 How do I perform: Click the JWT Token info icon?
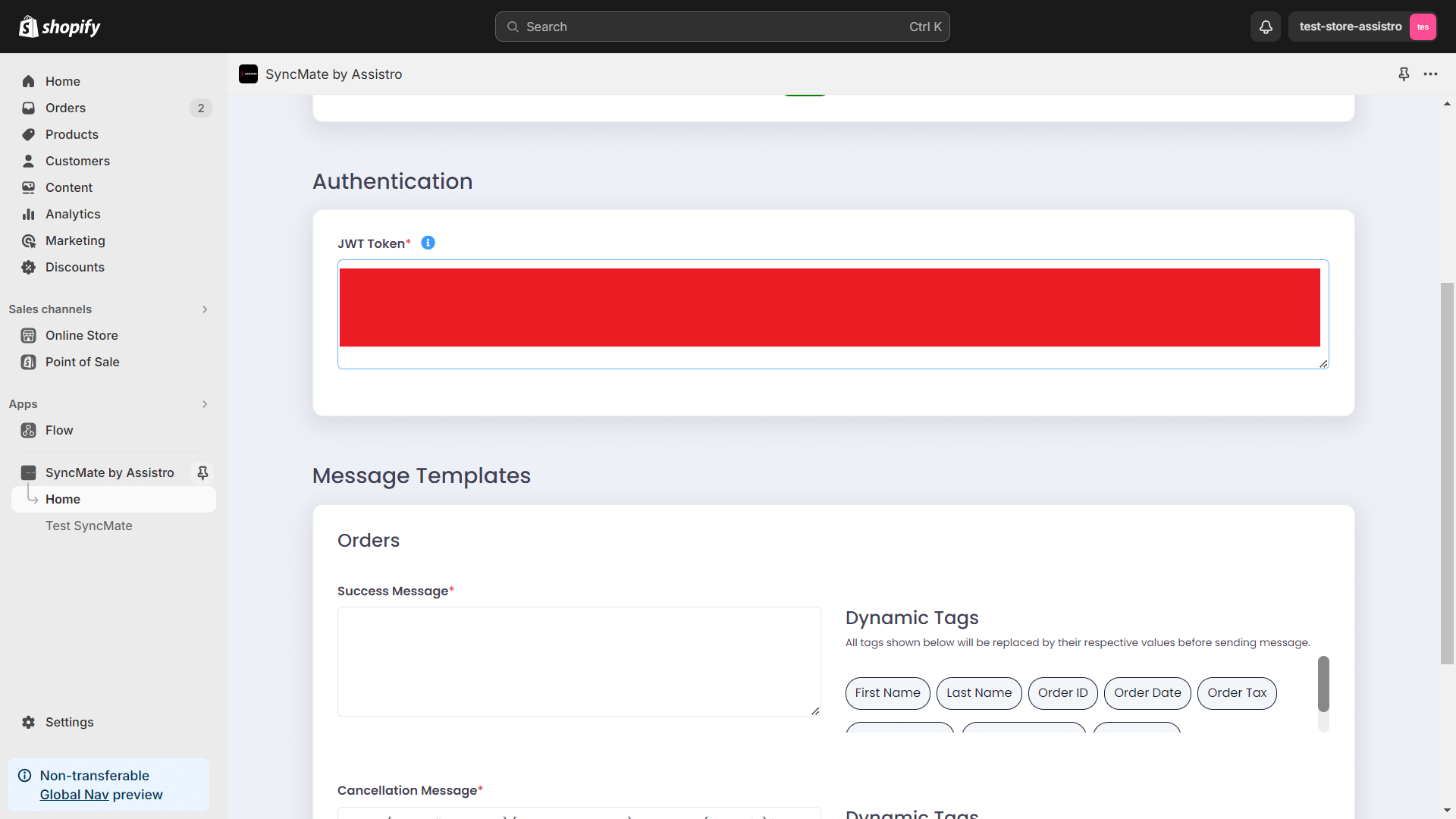pos(428,243)
